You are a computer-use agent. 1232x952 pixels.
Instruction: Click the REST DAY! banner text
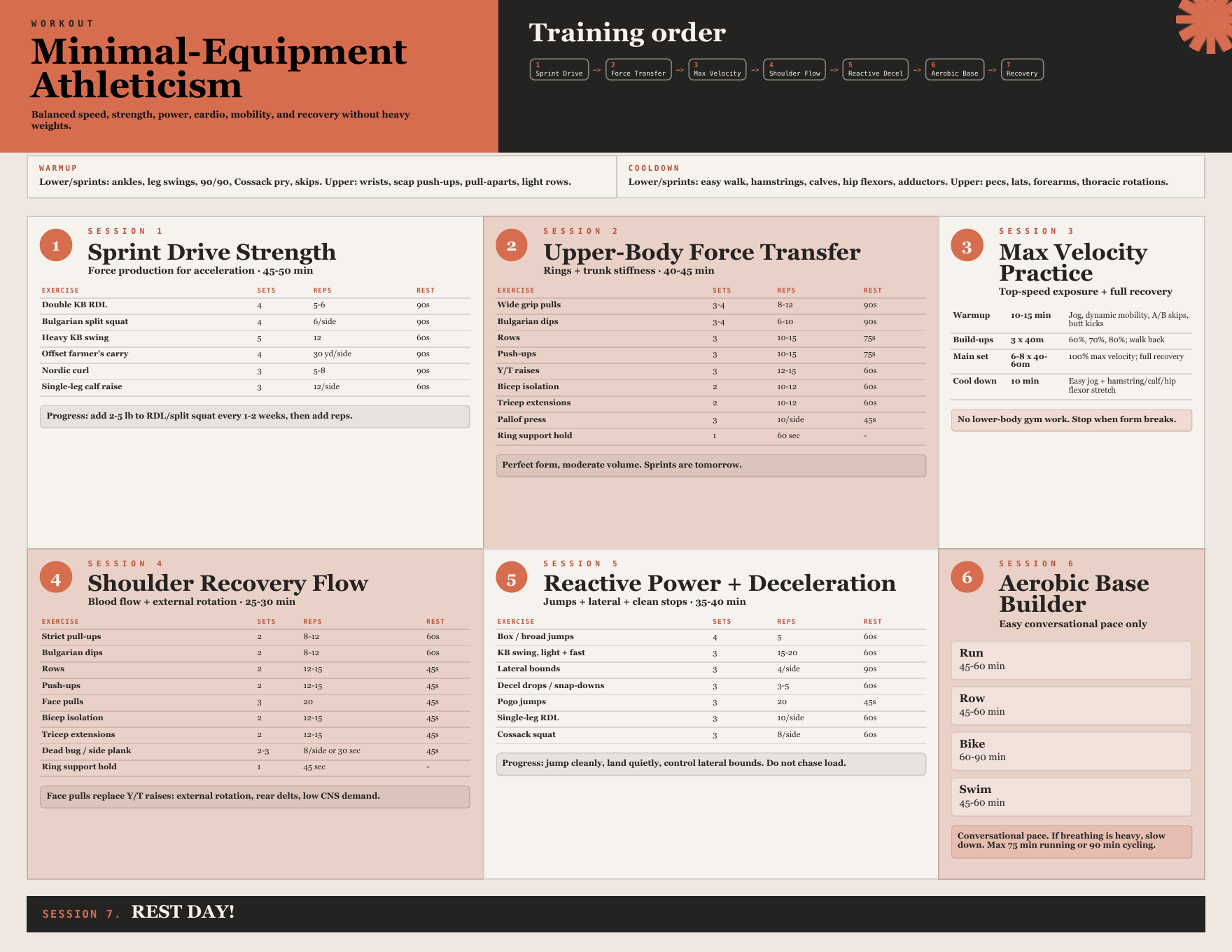click(183, 912)
